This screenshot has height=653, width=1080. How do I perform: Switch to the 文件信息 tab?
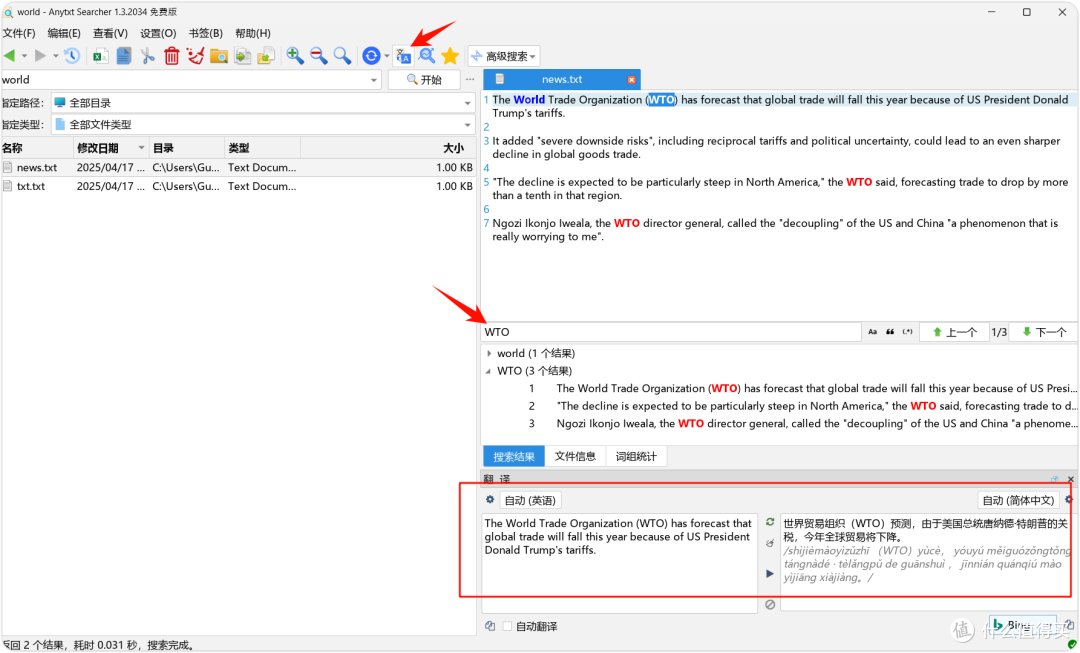click(575, 456)
